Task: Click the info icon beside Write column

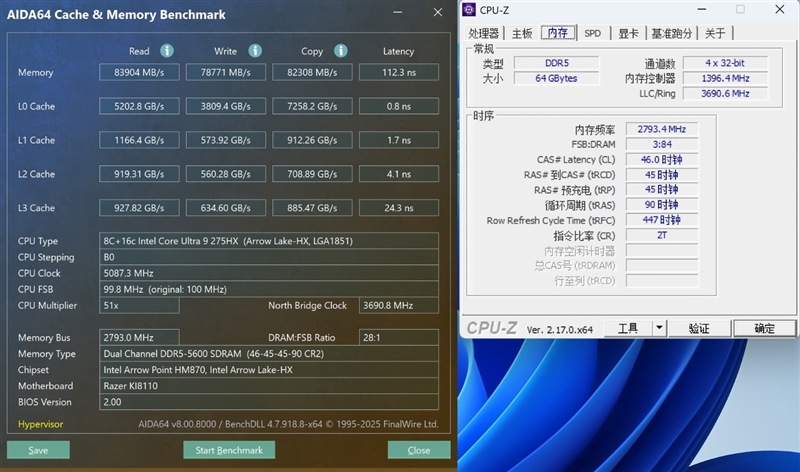Action: click(x=255, y=51)
